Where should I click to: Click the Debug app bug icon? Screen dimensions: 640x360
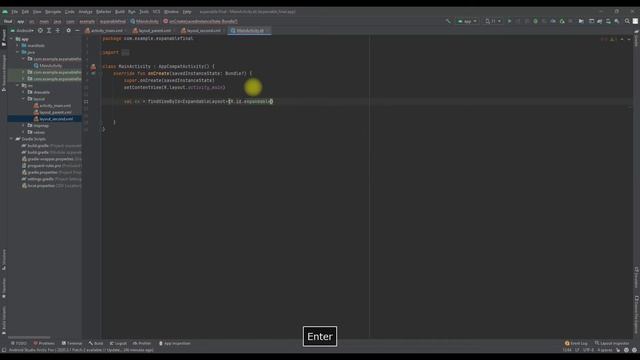[x=536, y=21]
